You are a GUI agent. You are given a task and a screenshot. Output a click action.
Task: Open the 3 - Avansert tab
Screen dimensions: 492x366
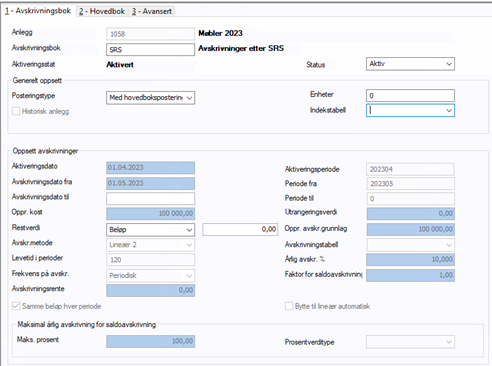tap(152, 11)
